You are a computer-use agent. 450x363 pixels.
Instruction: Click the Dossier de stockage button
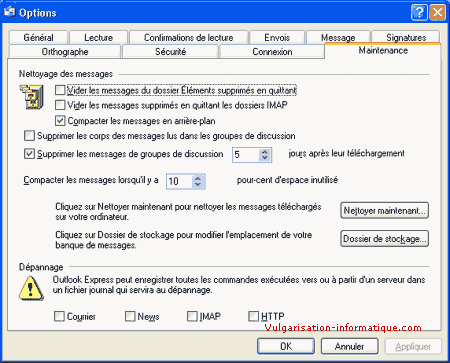pos(384,239)
